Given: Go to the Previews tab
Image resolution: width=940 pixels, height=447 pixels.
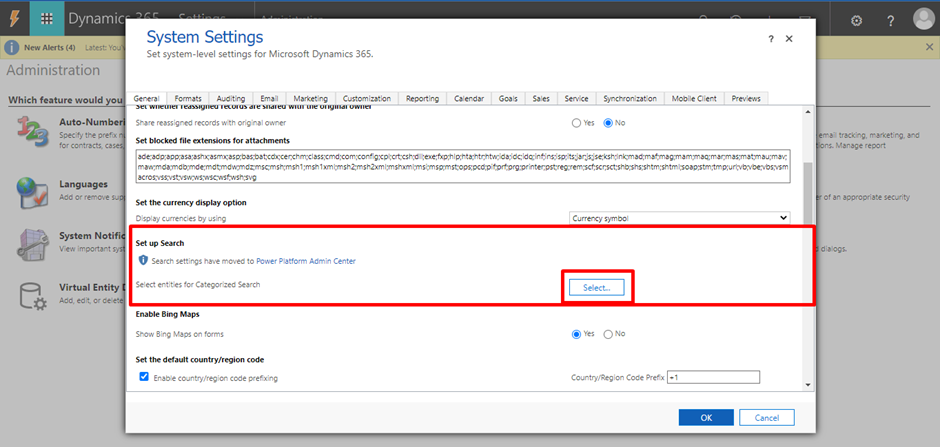Looking at the screenshot, I should point(746,98).
